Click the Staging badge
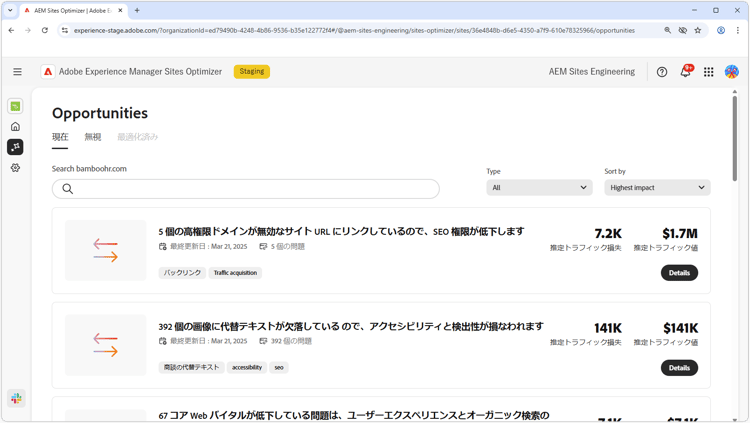The width and height of the screenshot is (750, 423). coord(252,71)
